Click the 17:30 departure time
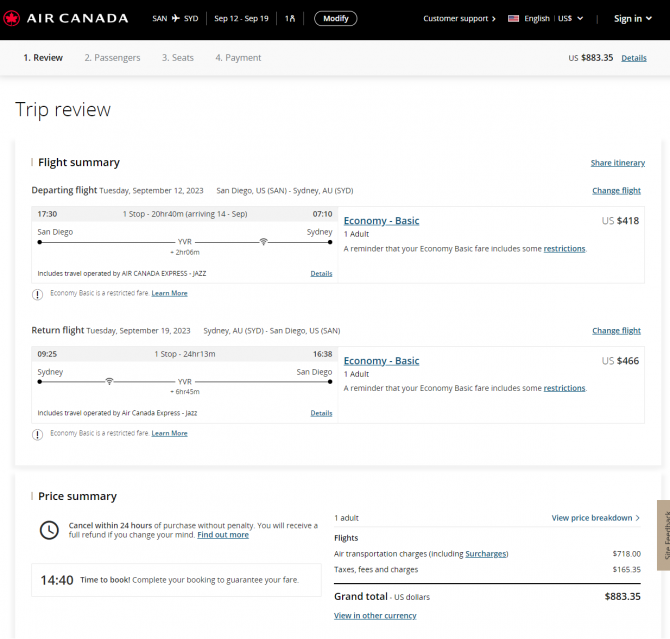Viewport: 670px width, 639px height. click(47, 214)
